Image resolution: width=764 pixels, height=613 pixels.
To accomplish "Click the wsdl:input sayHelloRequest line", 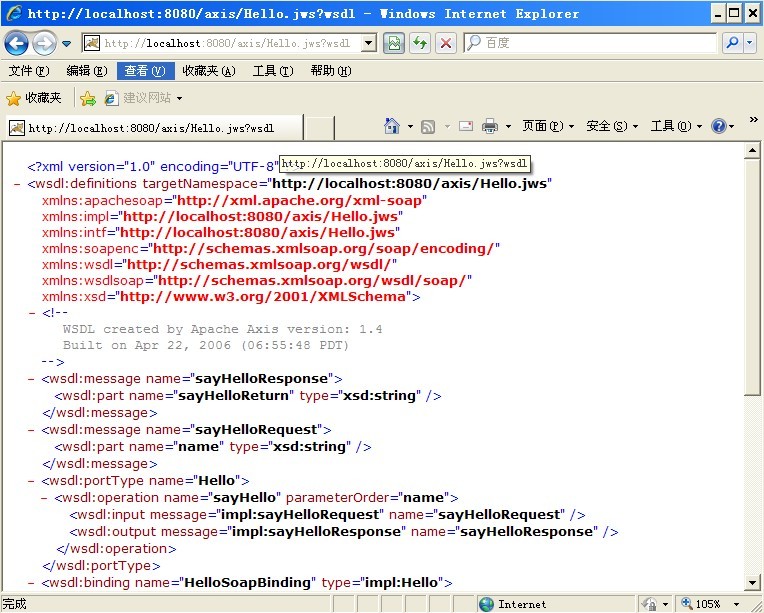I will (327, 515).
